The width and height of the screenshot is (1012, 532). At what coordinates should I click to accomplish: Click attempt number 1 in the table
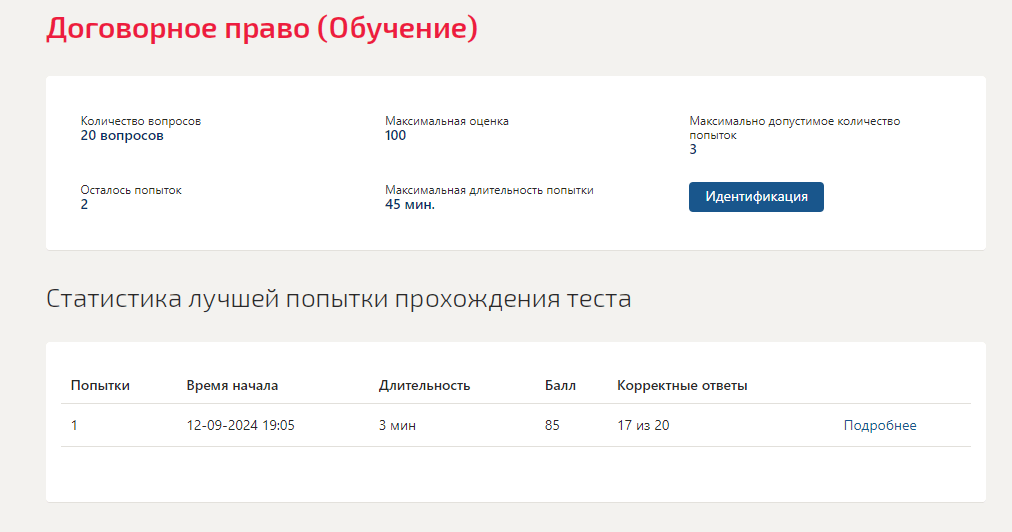(74, 425)
